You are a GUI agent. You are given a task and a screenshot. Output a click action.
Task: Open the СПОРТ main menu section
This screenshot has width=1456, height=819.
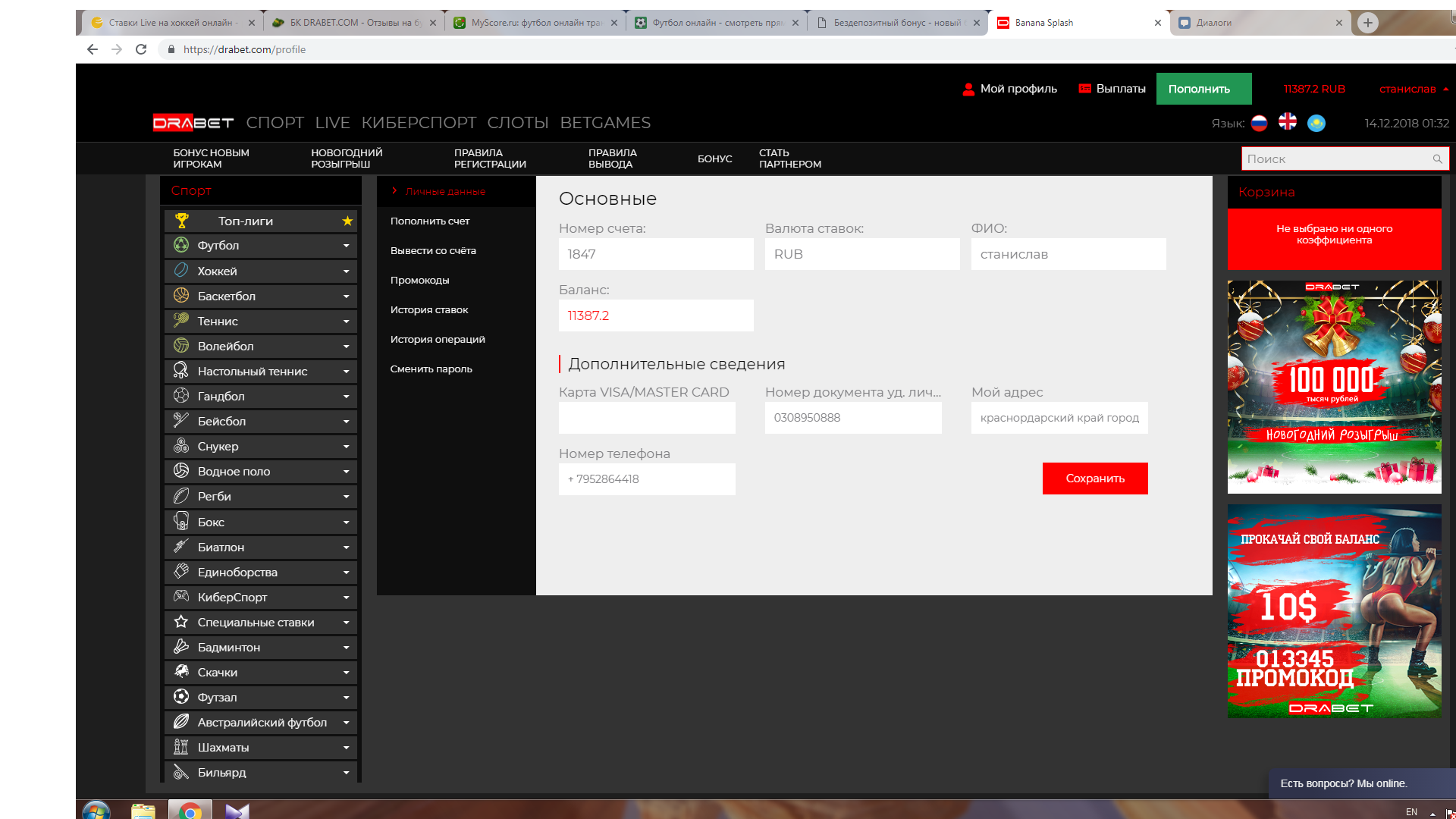click(275, 123)
